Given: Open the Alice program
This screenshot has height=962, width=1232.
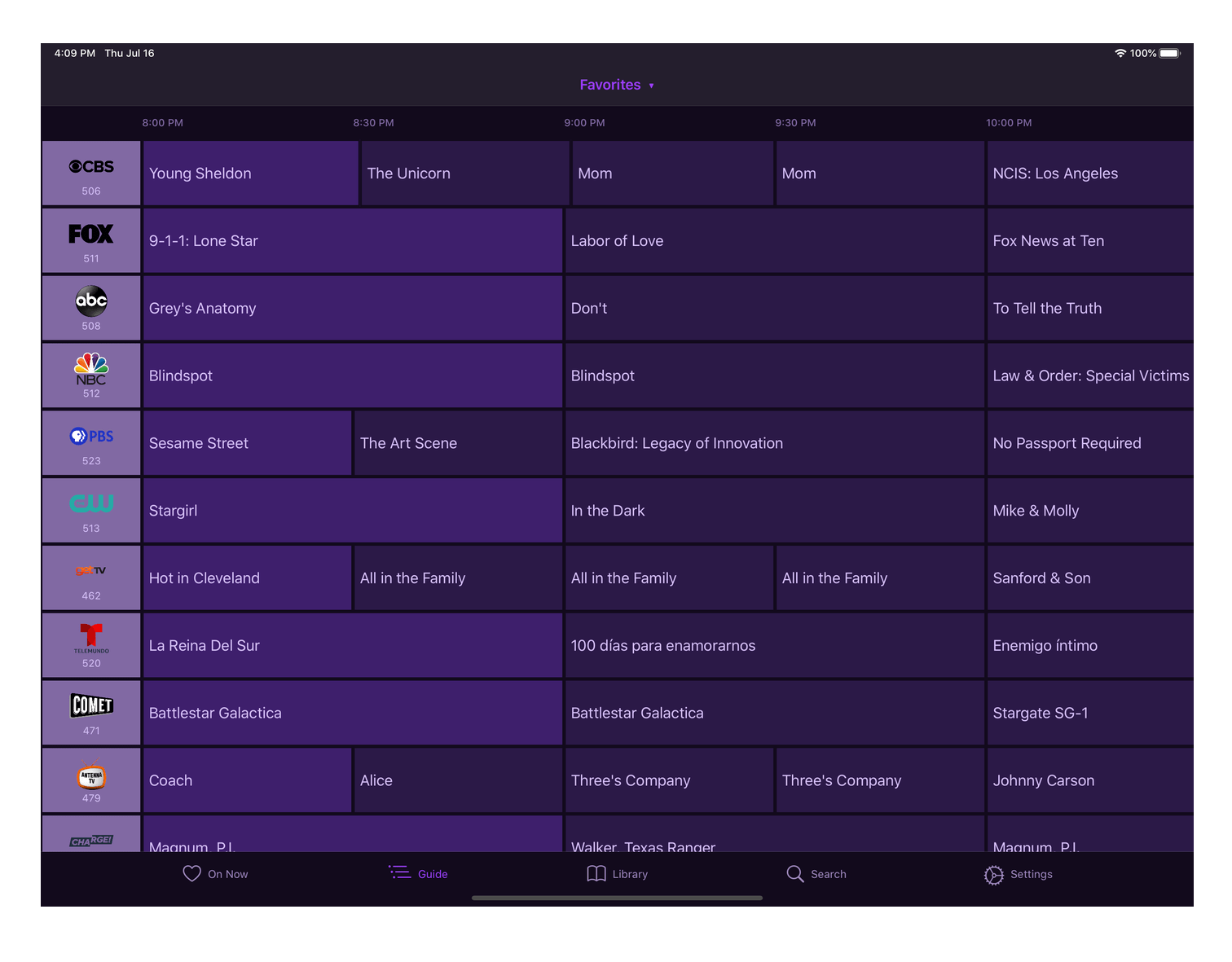Looking at the screenshot, I should [x=458, y=780].
